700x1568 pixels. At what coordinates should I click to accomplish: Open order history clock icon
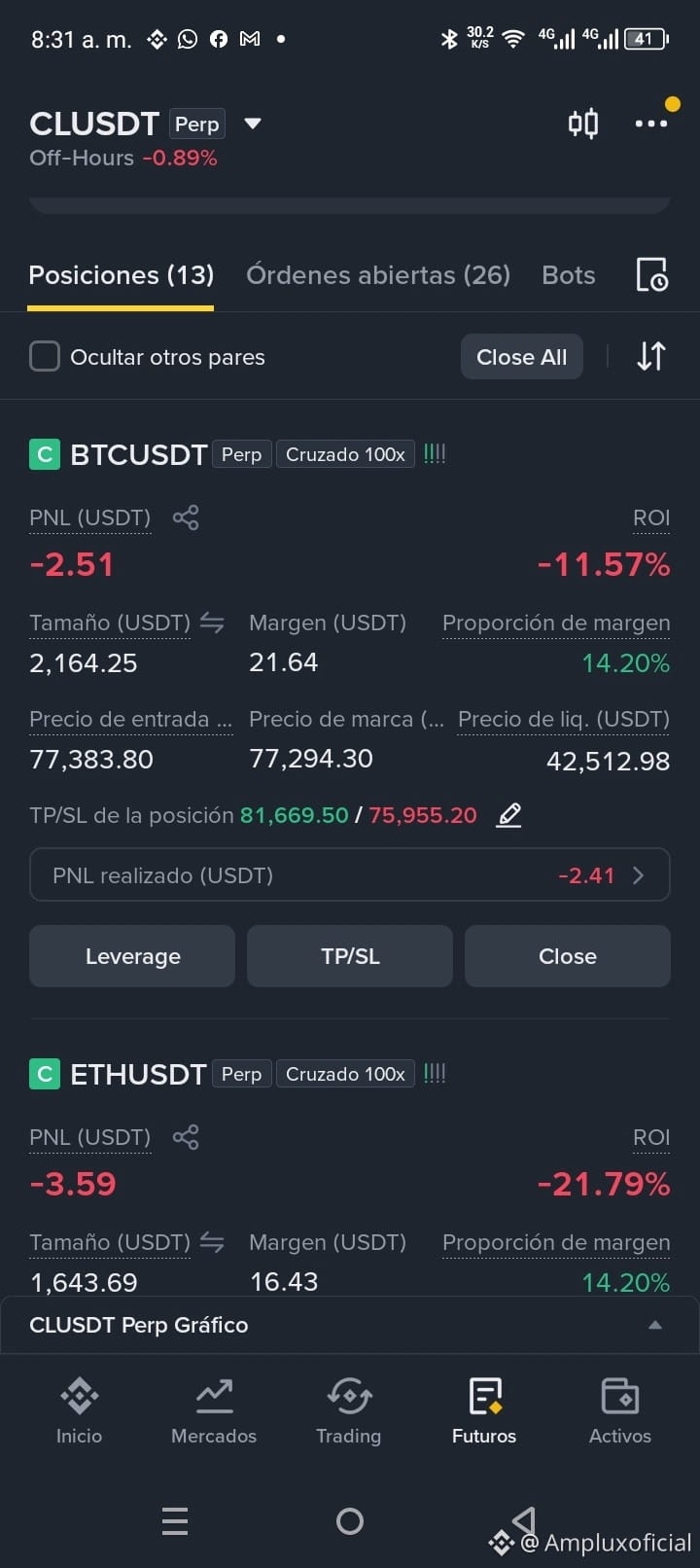tap(651, 275)
